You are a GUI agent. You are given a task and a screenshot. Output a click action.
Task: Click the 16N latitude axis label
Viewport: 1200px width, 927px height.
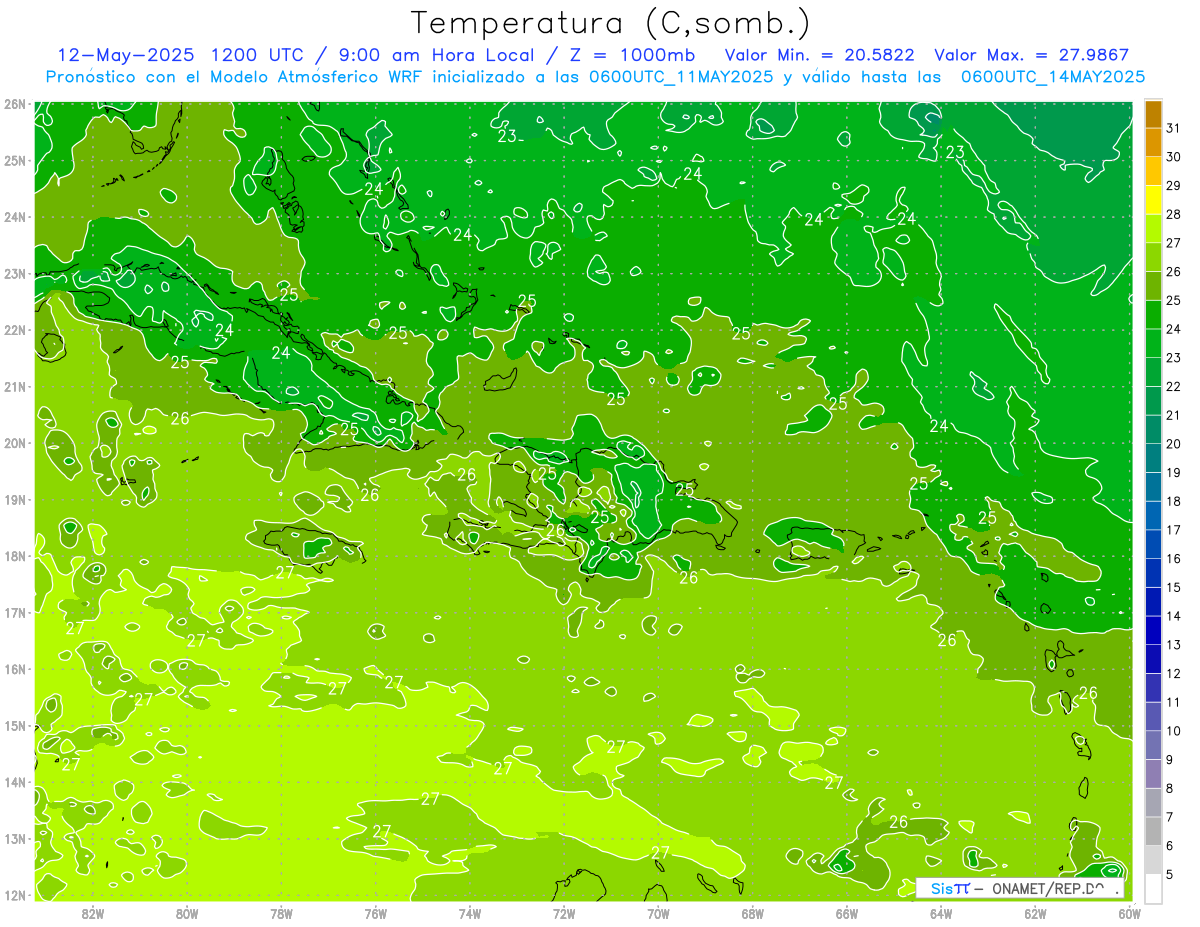tap(14, 668)
